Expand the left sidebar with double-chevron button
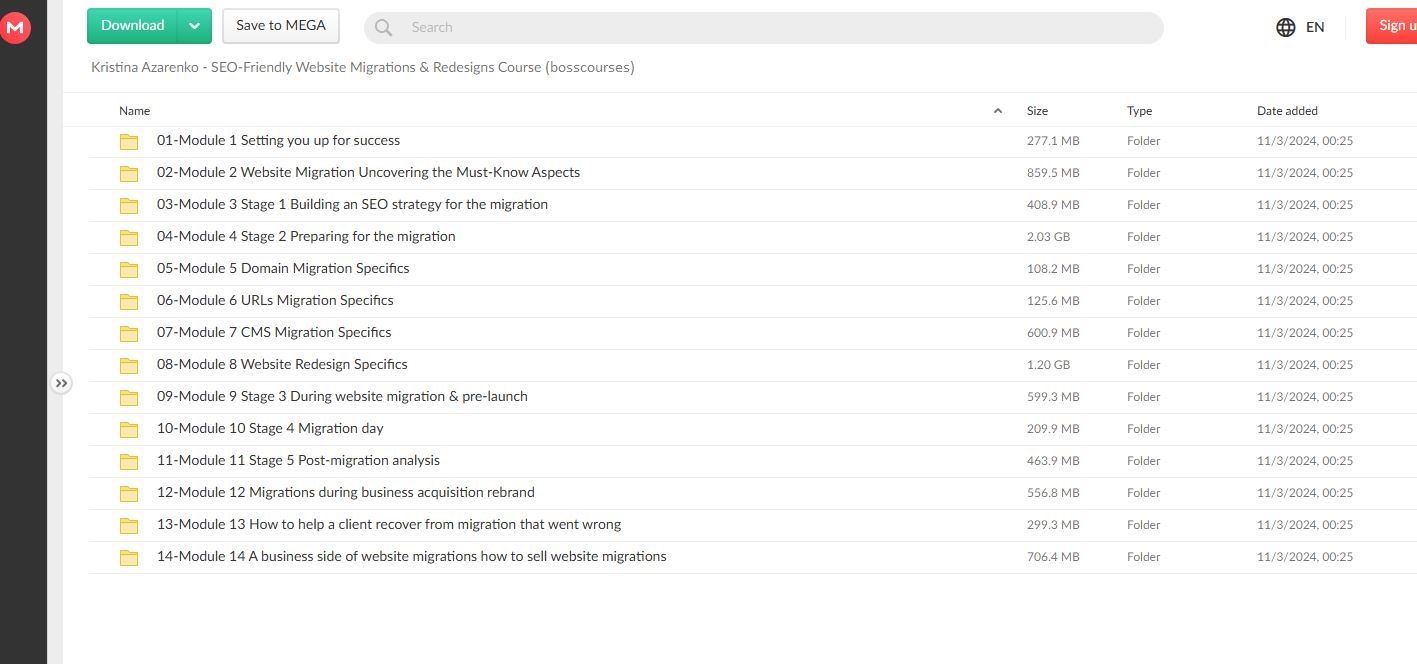 click(62, 383)
